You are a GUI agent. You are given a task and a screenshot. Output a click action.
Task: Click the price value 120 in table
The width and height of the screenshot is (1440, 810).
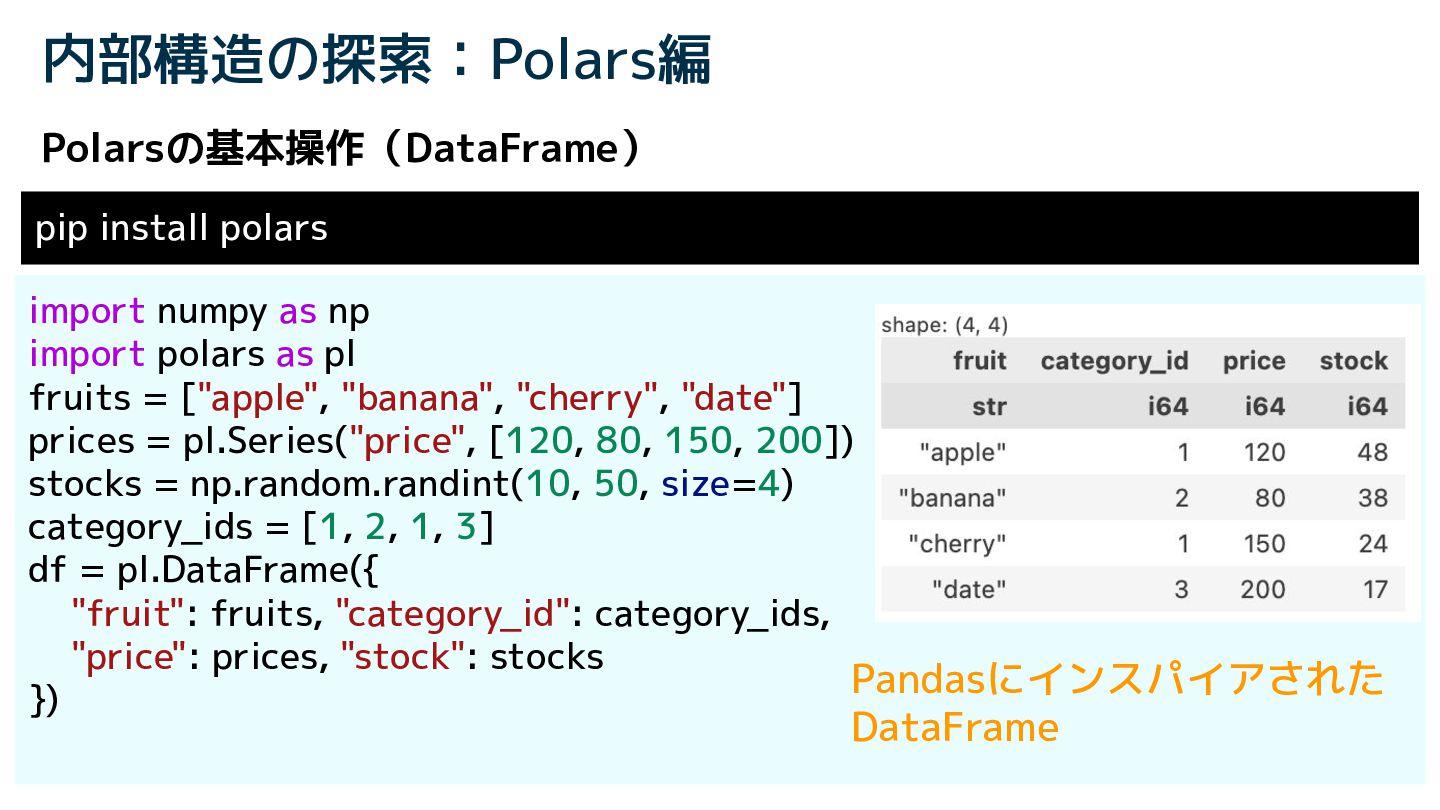[x=1263, y=453]
